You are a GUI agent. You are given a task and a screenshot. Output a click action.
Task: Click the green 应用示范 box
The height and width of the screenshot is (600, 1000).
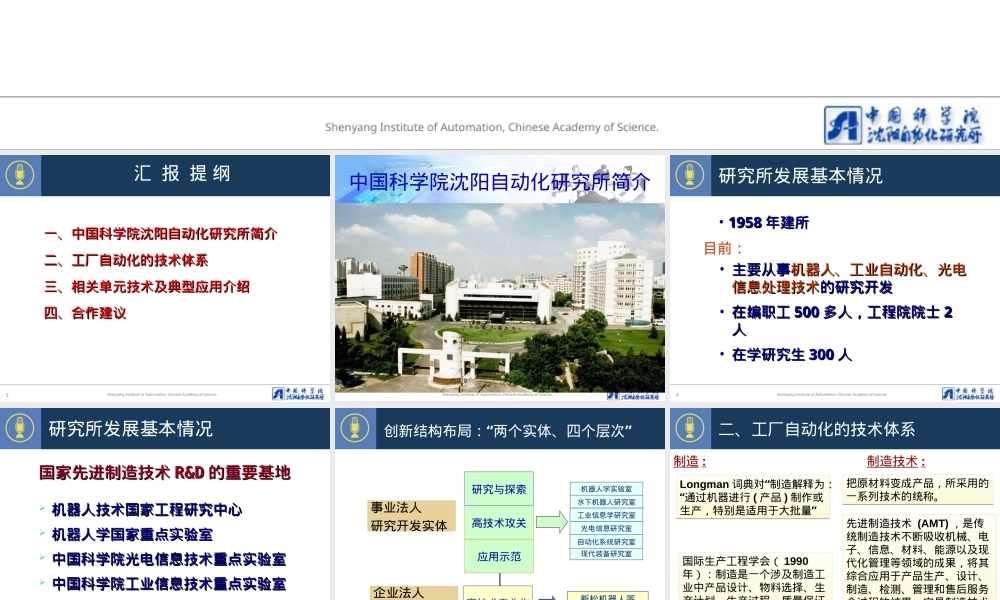pos(499,557)
